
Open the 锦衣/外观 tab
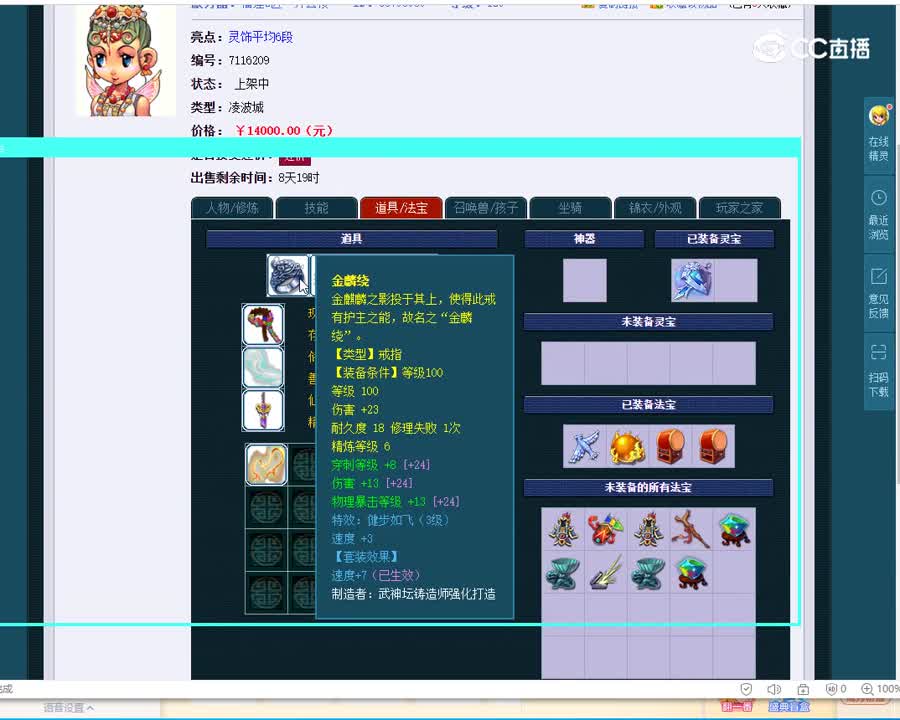point(655,208)
